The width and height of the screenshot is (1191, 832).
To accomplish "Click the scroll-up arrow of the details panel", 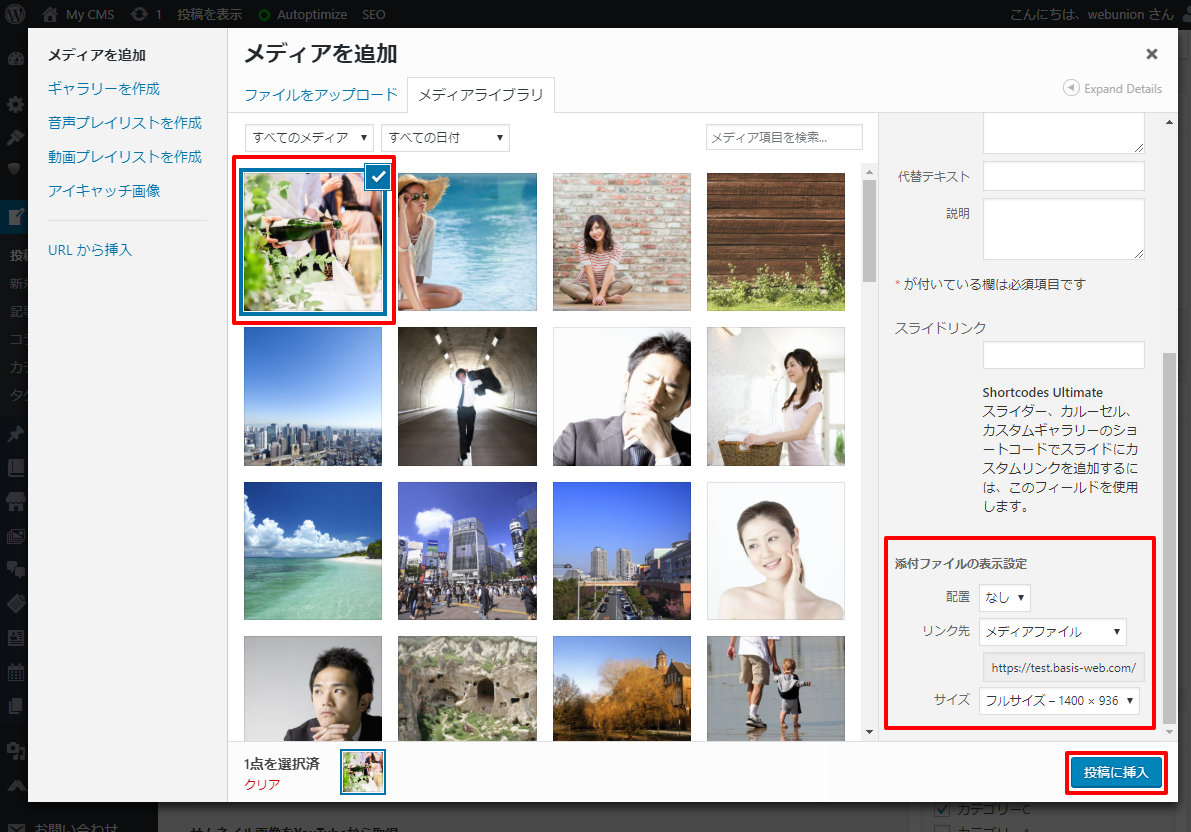I will [x=1169, y=122].
